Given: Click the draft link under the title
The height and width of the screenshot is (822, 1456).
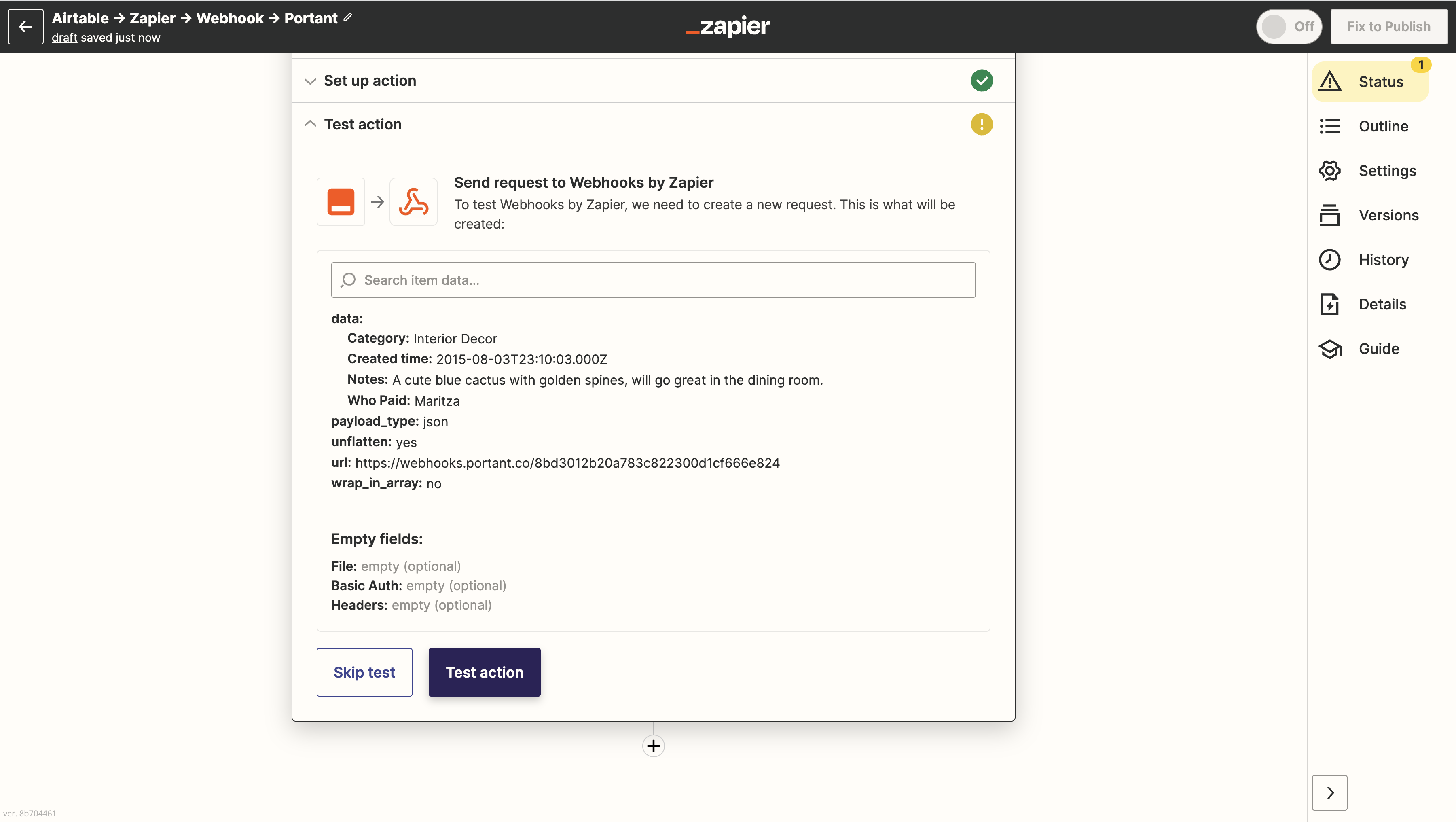Looking at the screenshot, I should (x=64, y=38).
